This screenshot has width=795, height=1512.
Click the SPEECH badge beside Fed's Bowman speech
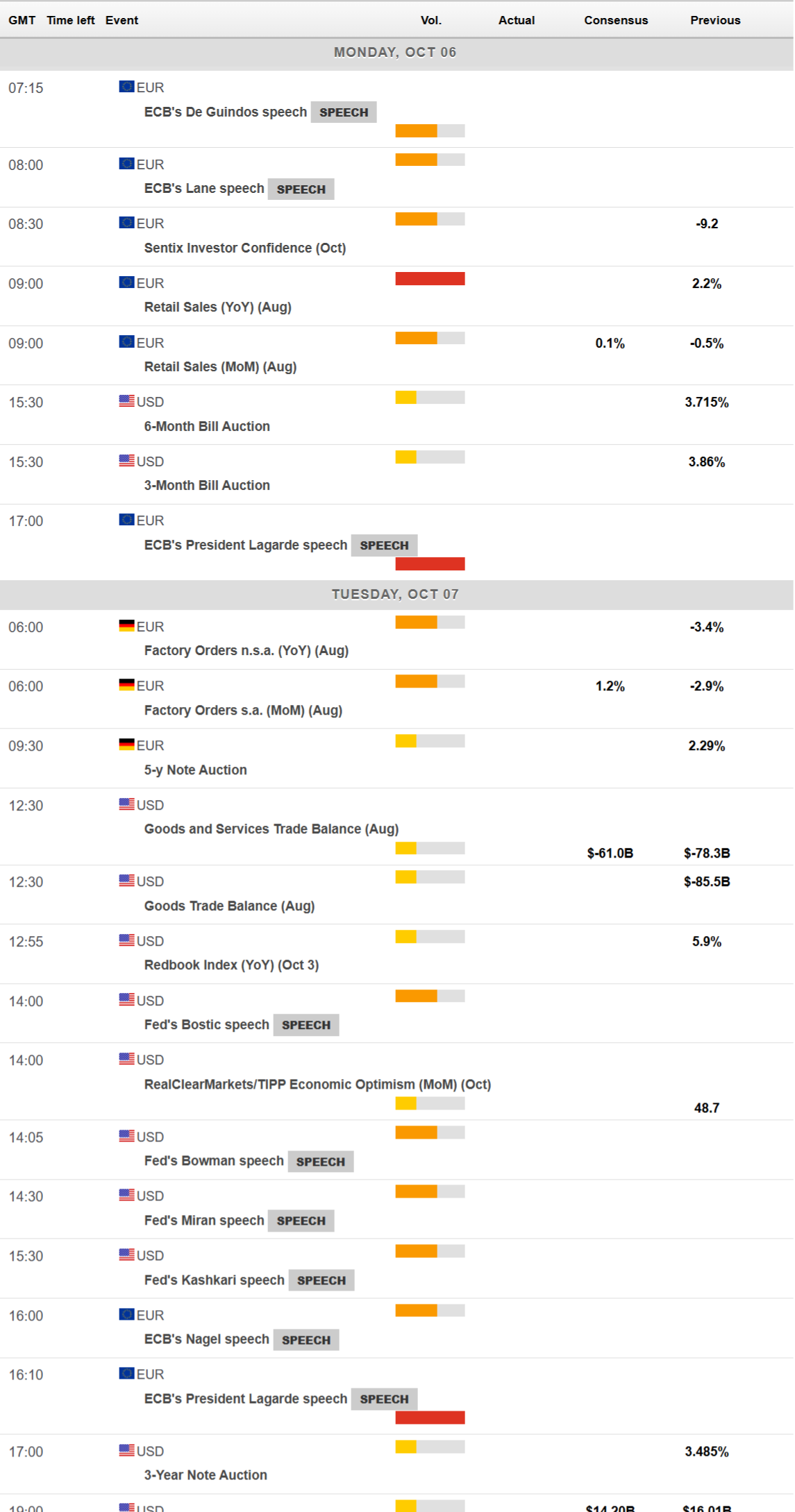tap(320, 1162)
